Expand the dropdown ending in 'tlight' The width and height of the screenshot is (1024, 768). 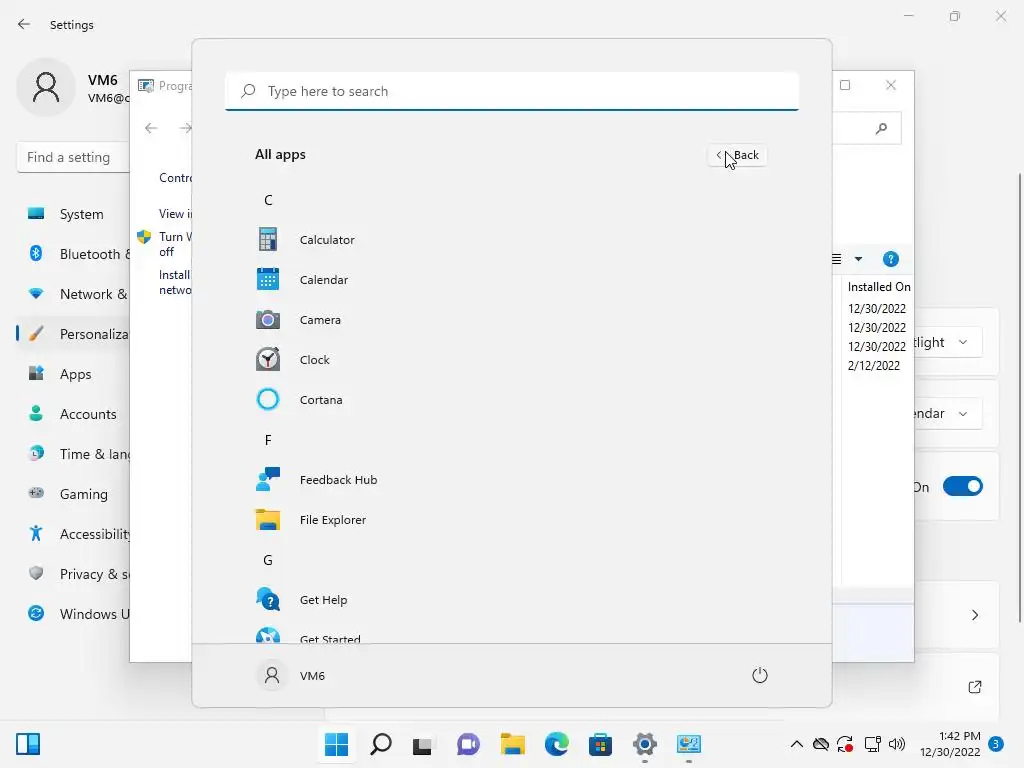pyautogui.click(x=948, y=342)
